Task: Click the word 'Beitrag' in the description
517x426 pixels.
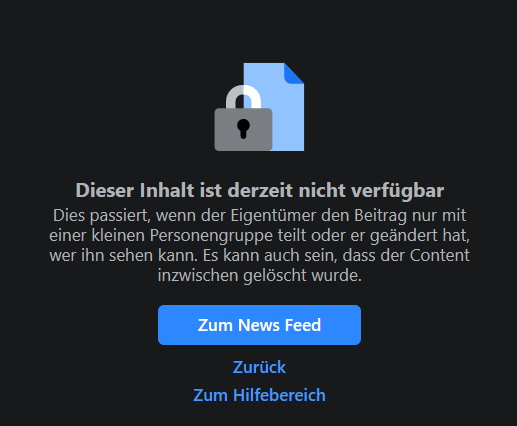Action: coord(380,216)
